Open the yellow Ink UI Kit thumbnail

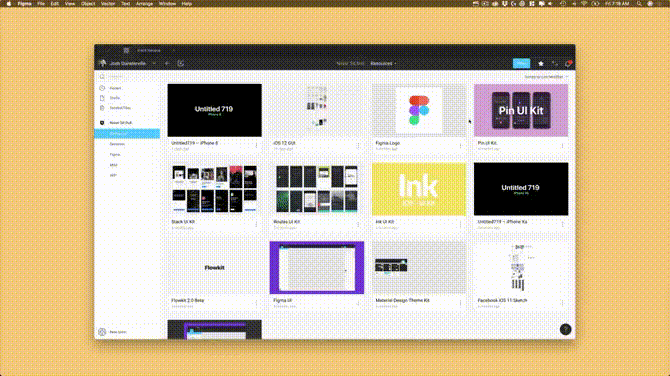click(x=419, y=189)
